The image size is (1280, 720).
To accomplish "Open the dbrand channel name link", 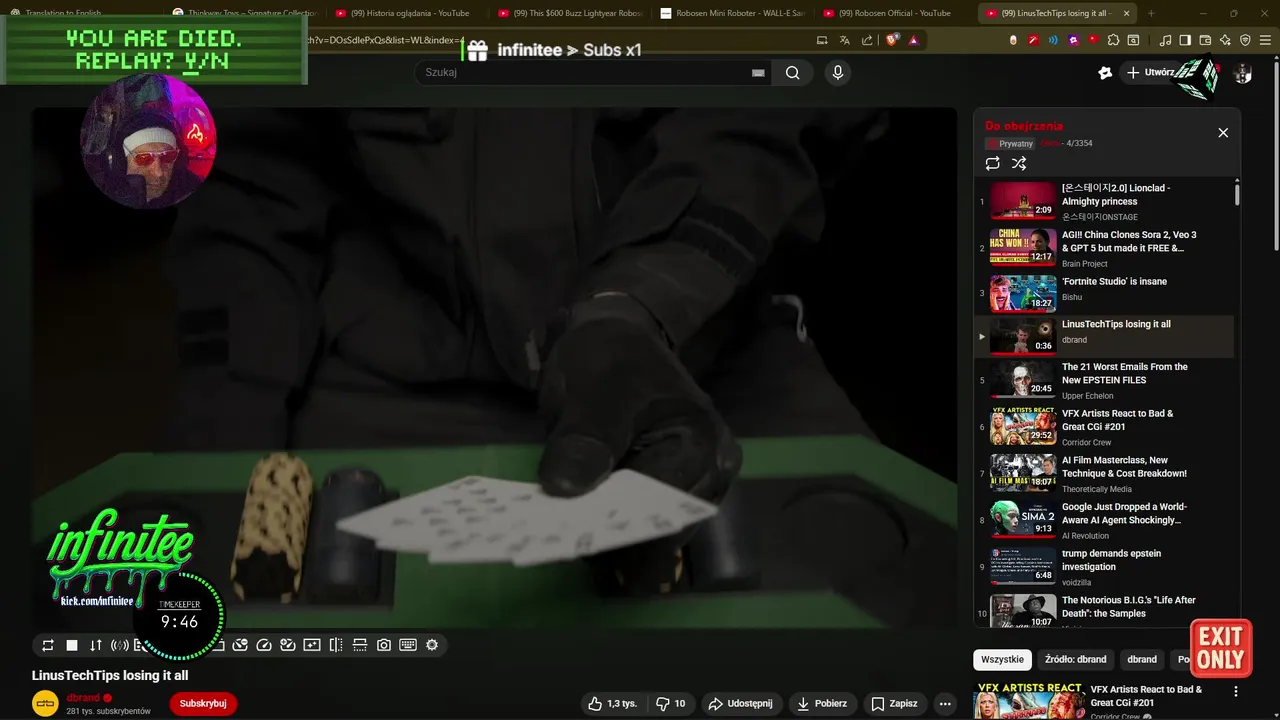I will pos(83,698).
